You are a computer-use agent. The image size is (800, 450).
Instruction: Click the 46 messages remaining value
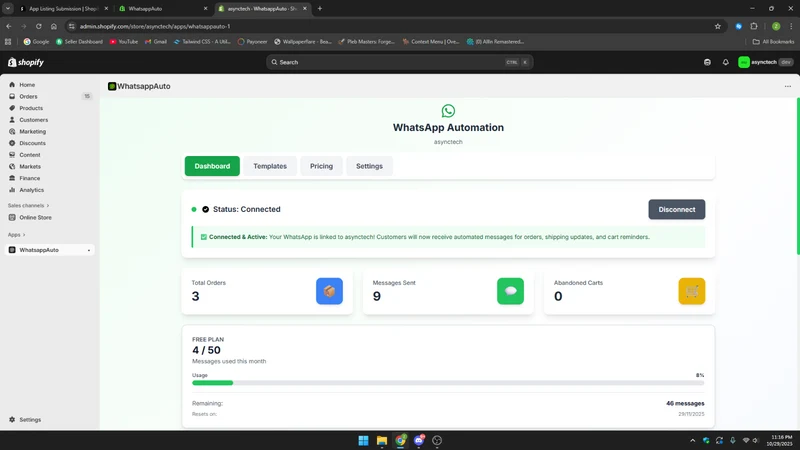pyautogui.click(x=685, y=404)
